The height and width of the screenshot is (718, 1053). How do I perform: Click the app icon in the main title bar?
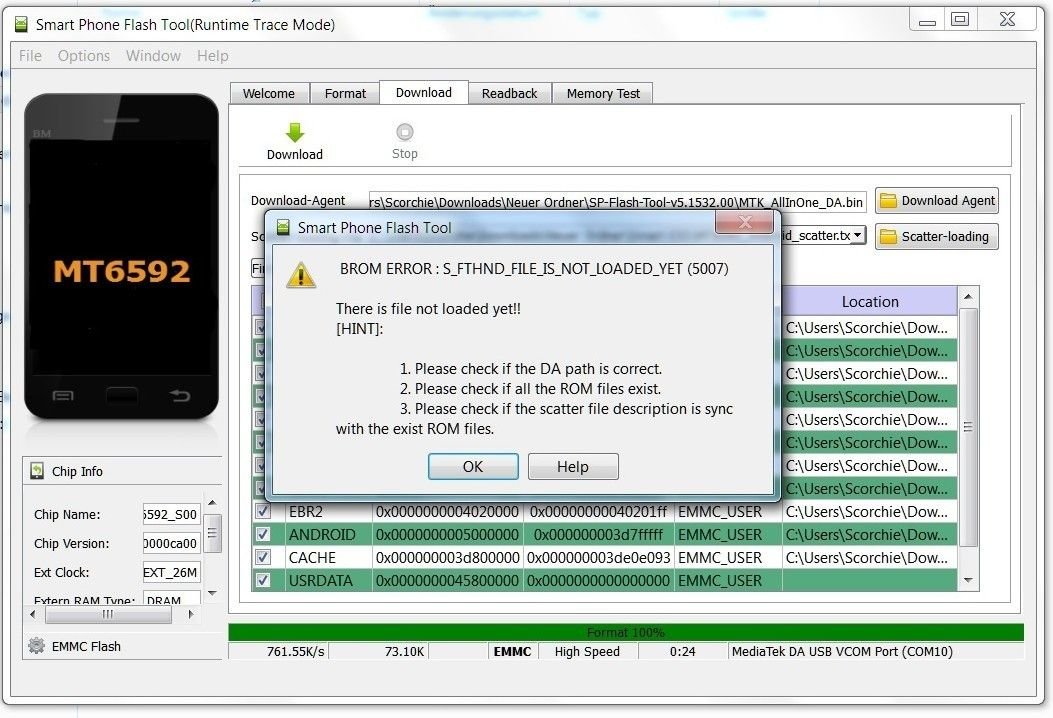coord(21,25)
